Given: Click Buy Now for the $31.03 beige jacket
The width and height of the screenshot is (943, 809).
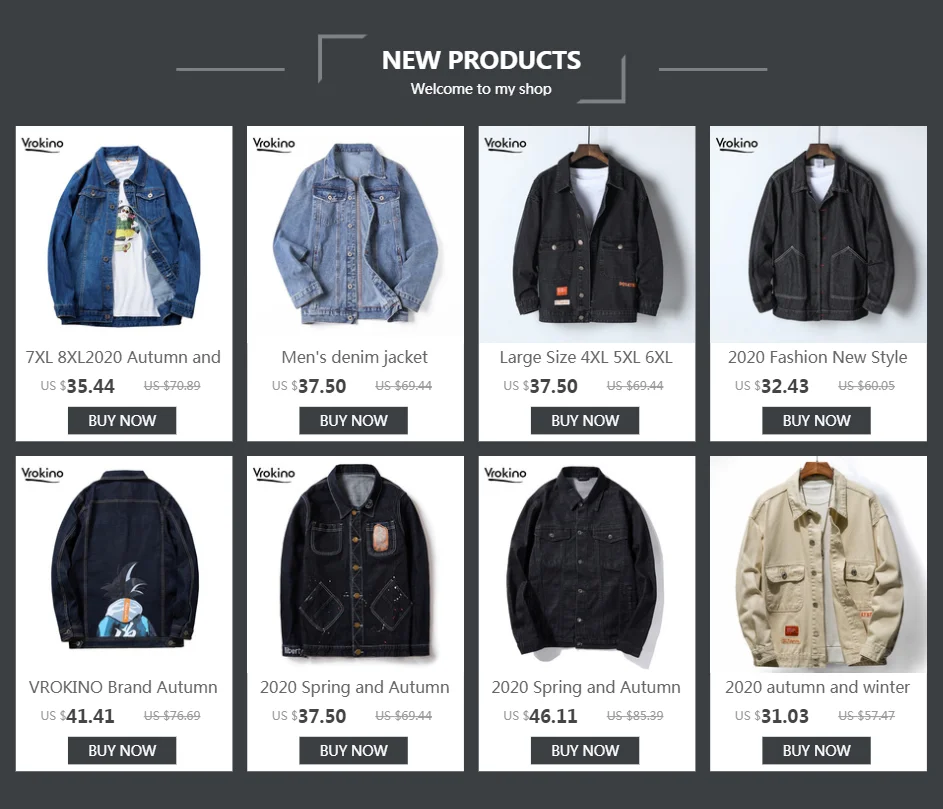Looking at the screenshot, I should coord(817,751).
